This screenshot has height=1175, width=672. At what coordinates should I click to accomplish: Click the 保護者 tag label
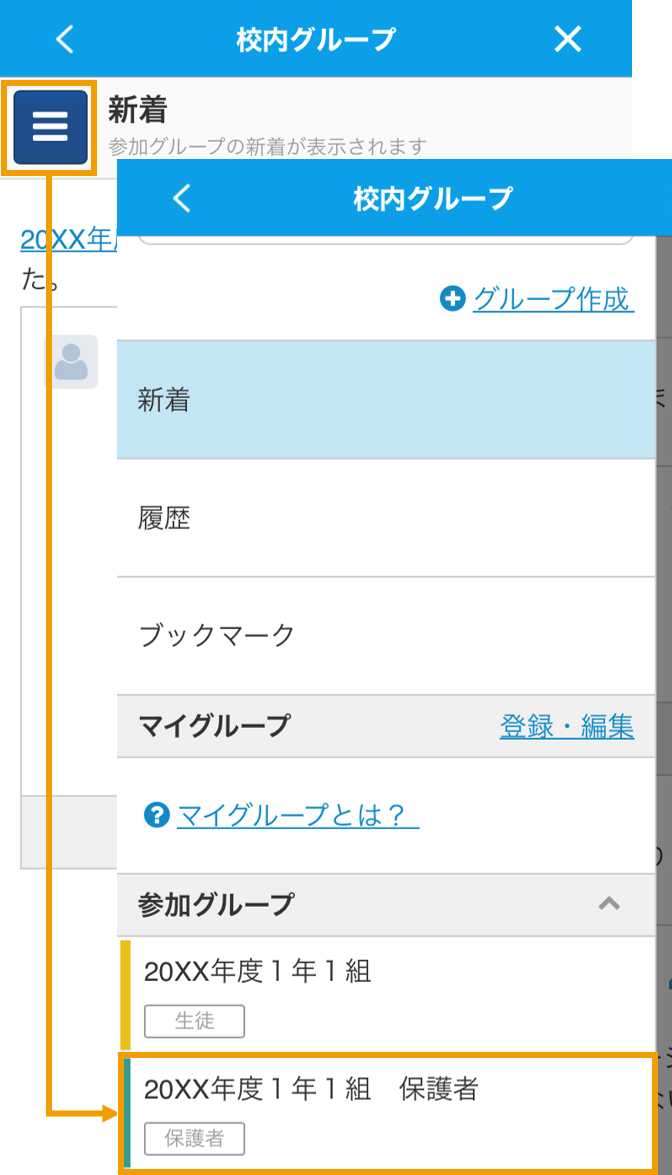click(x=194, y=1139)
